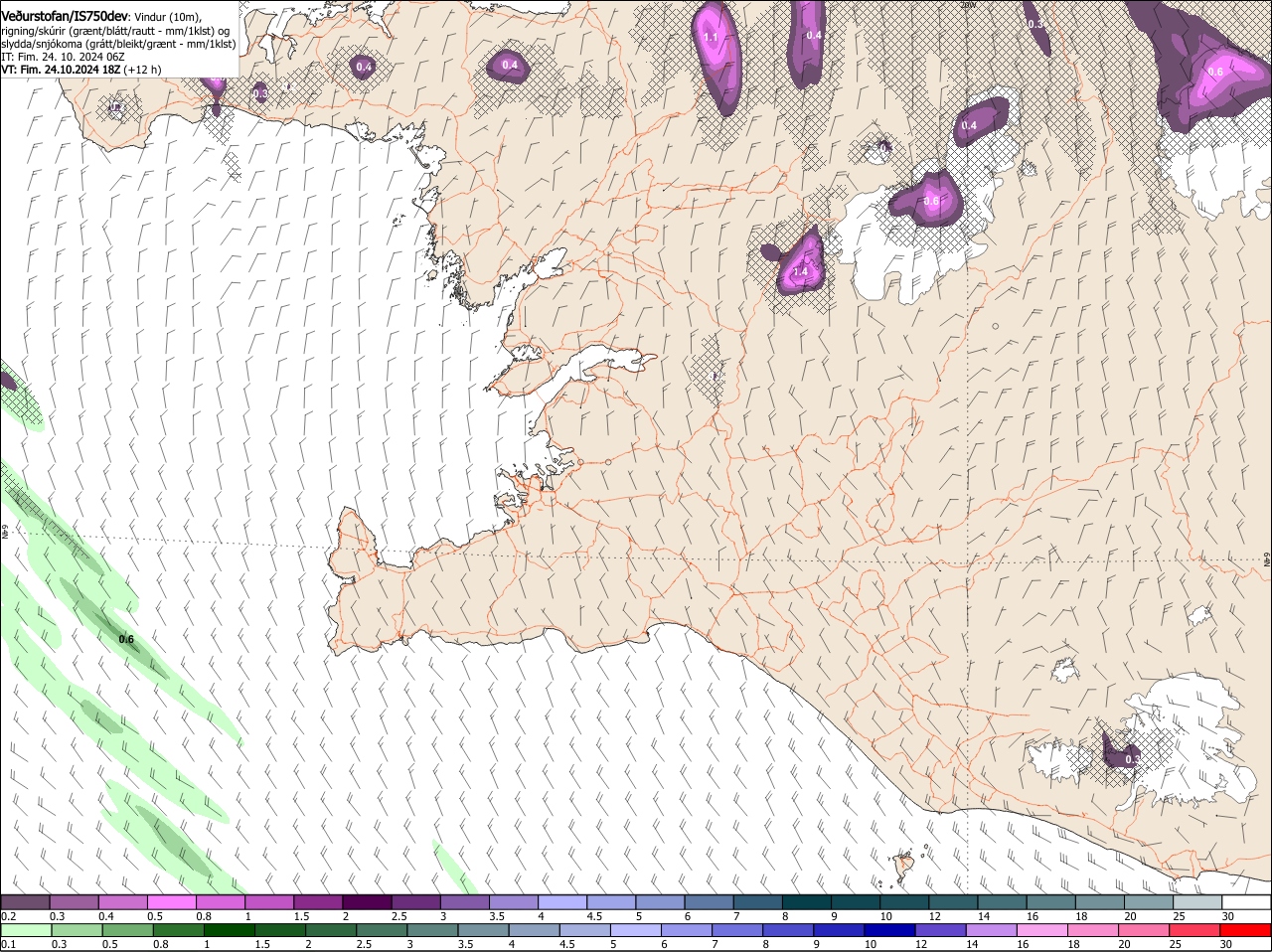Screen dimensions: 1272x952
Task: Pick purple-row pale gray swatch between 25 and 30
Action: pos(1198,902)
